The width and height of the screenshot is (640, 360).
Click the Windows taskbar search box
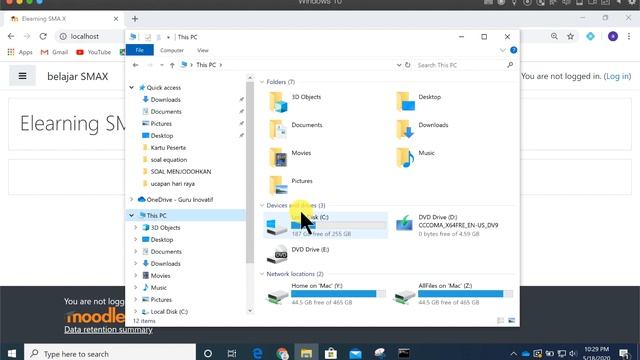click(110, 353)
